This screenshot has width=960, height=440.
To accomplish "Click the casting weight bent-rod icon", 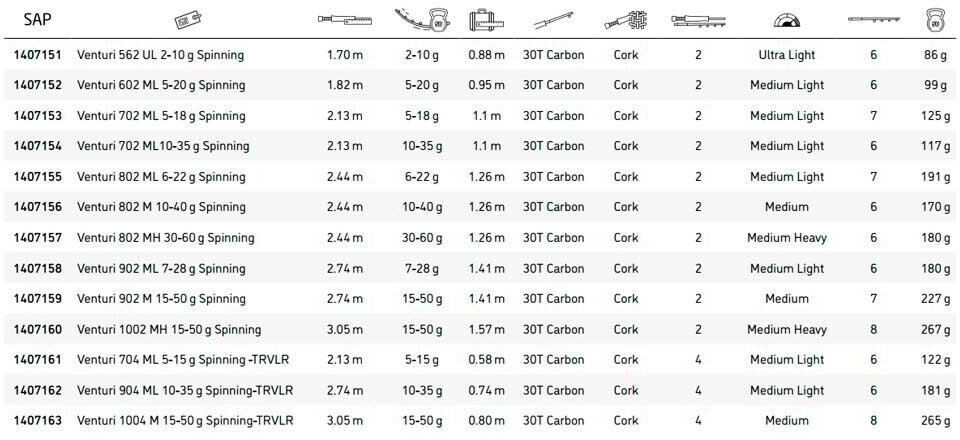I will (423, 19).
